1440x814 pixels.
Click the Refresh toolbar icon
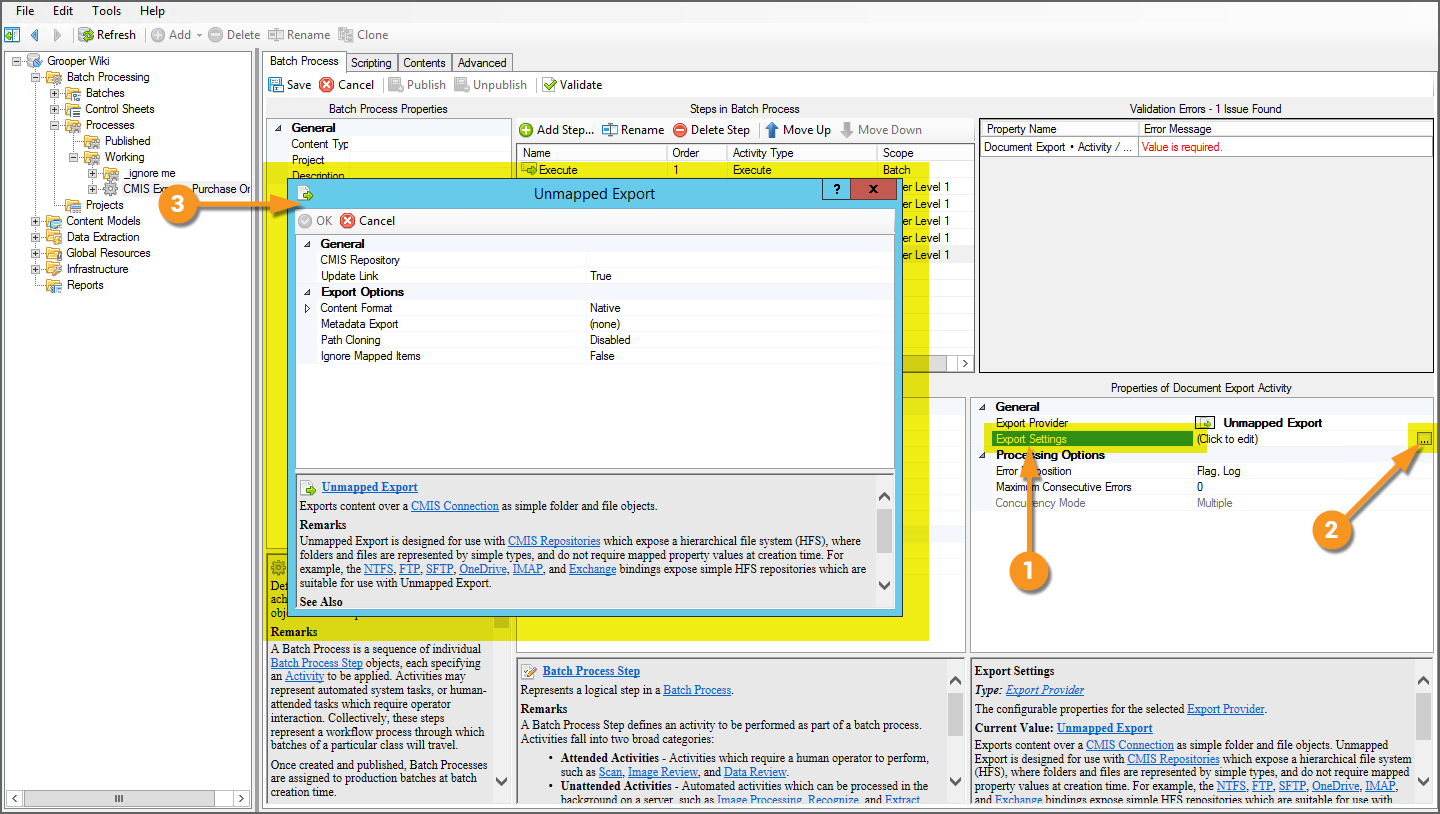point(87,35)
